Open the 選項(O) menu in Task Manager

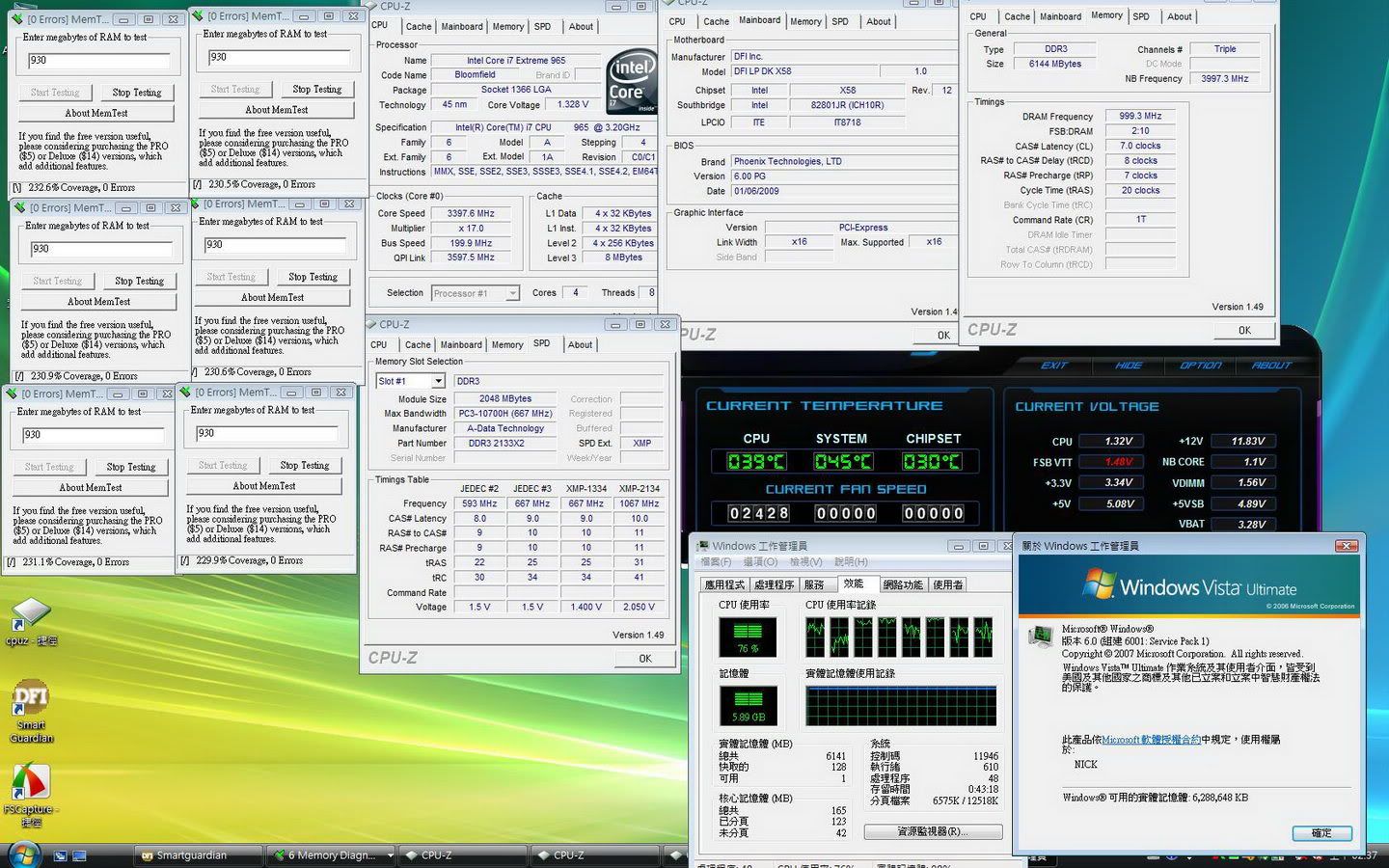tap(760, 561)
